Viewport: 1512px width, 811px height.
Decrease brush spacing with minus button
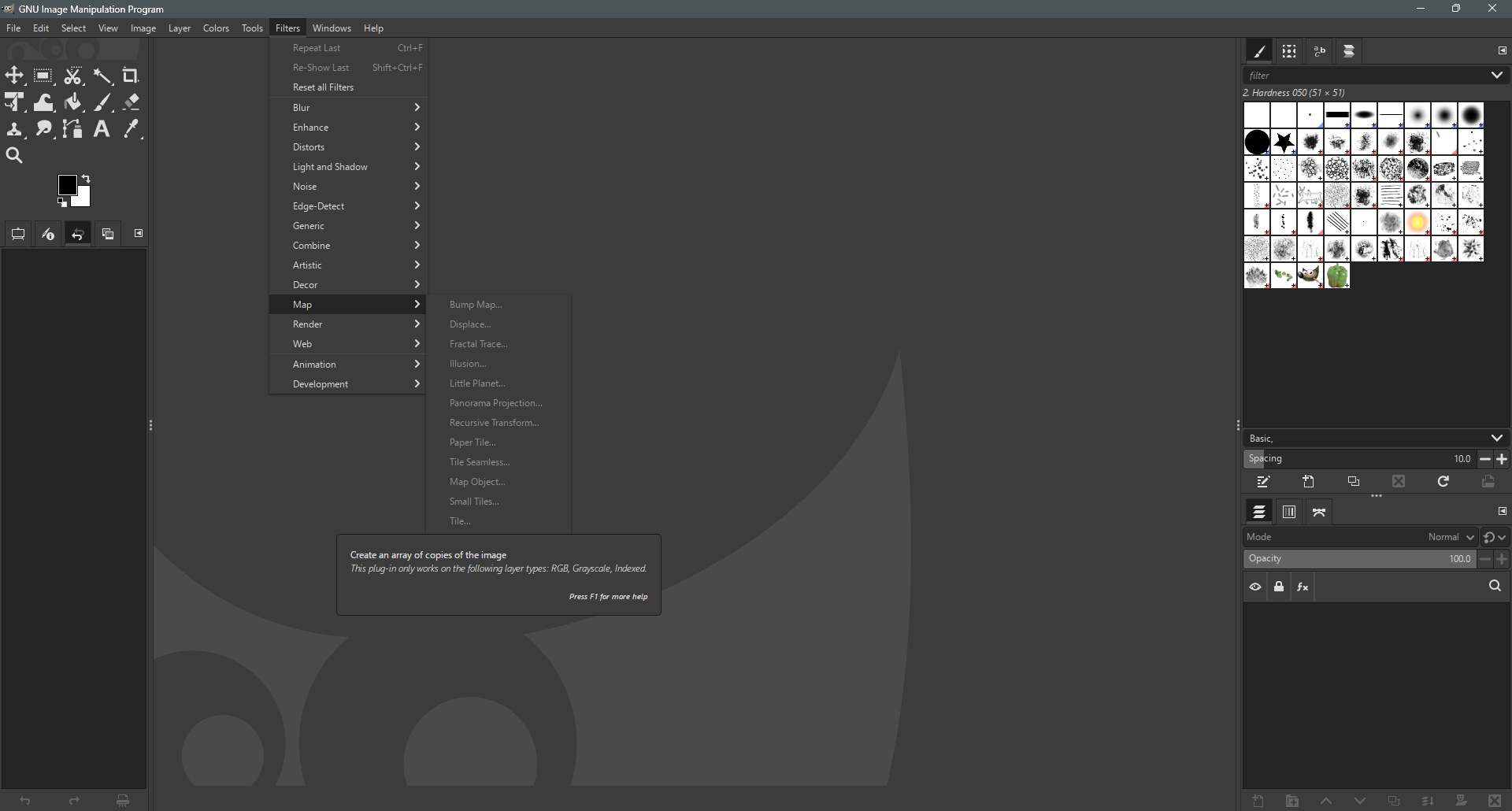1485,459
